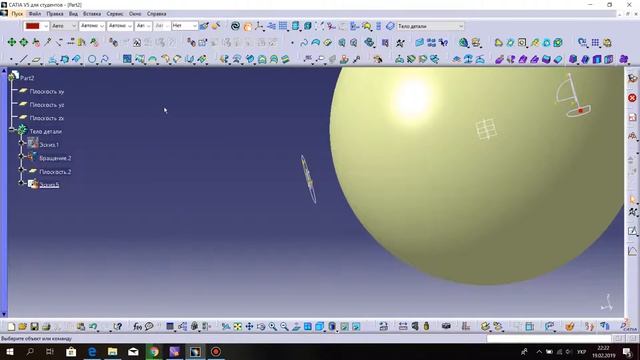The image size is (640, 360).
Task: Click the Rotate view icon
Action: tap(261, 327)
